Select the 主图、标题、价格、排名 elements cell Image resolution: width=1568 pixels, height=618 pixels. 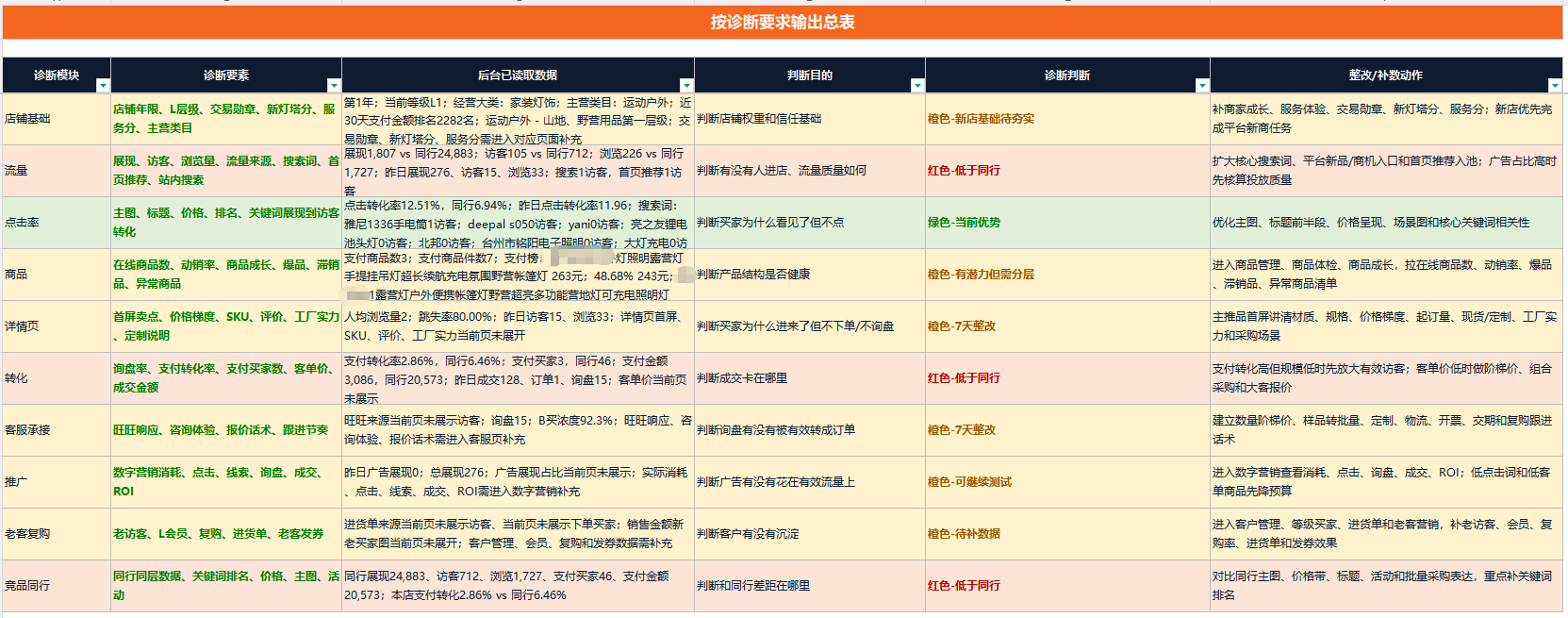[x=226, y=223]
